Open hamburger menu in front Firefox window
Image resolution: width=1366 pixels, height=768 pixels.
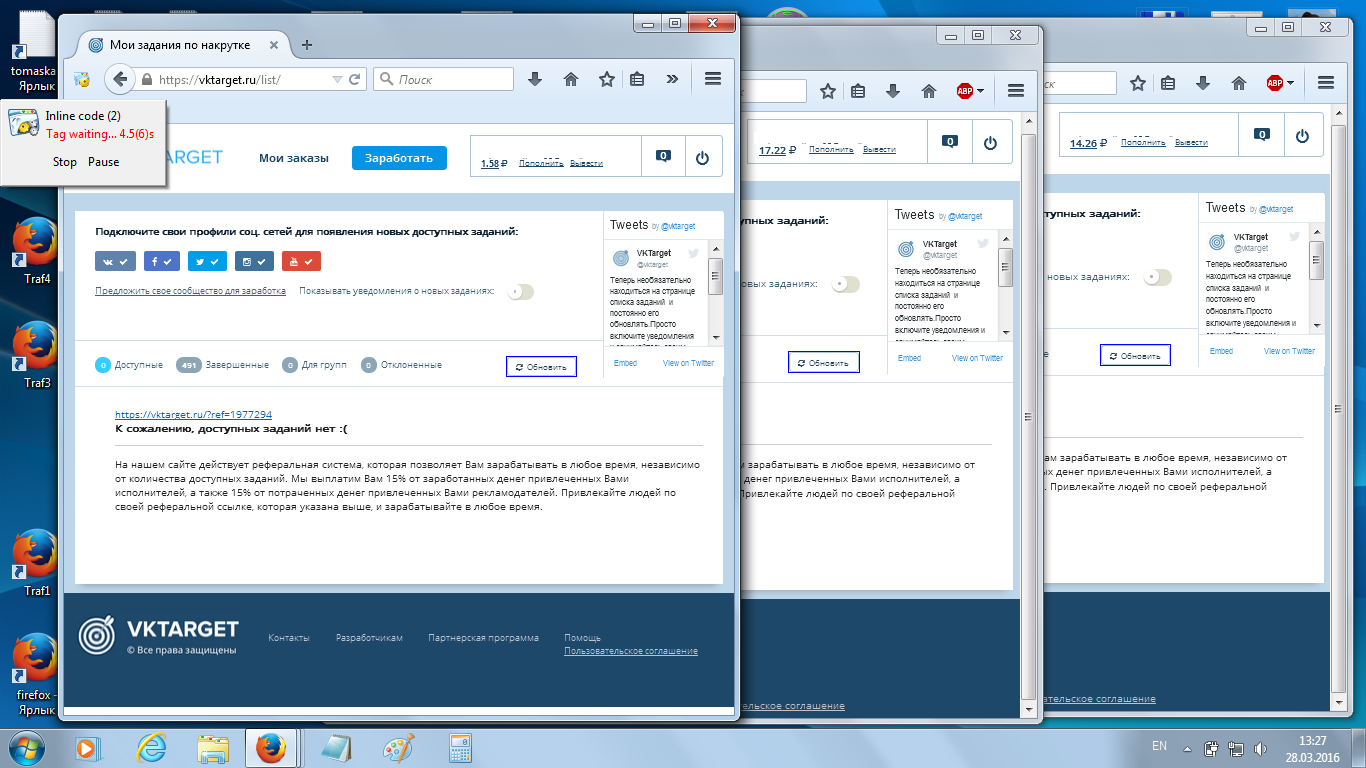[713, 79]
